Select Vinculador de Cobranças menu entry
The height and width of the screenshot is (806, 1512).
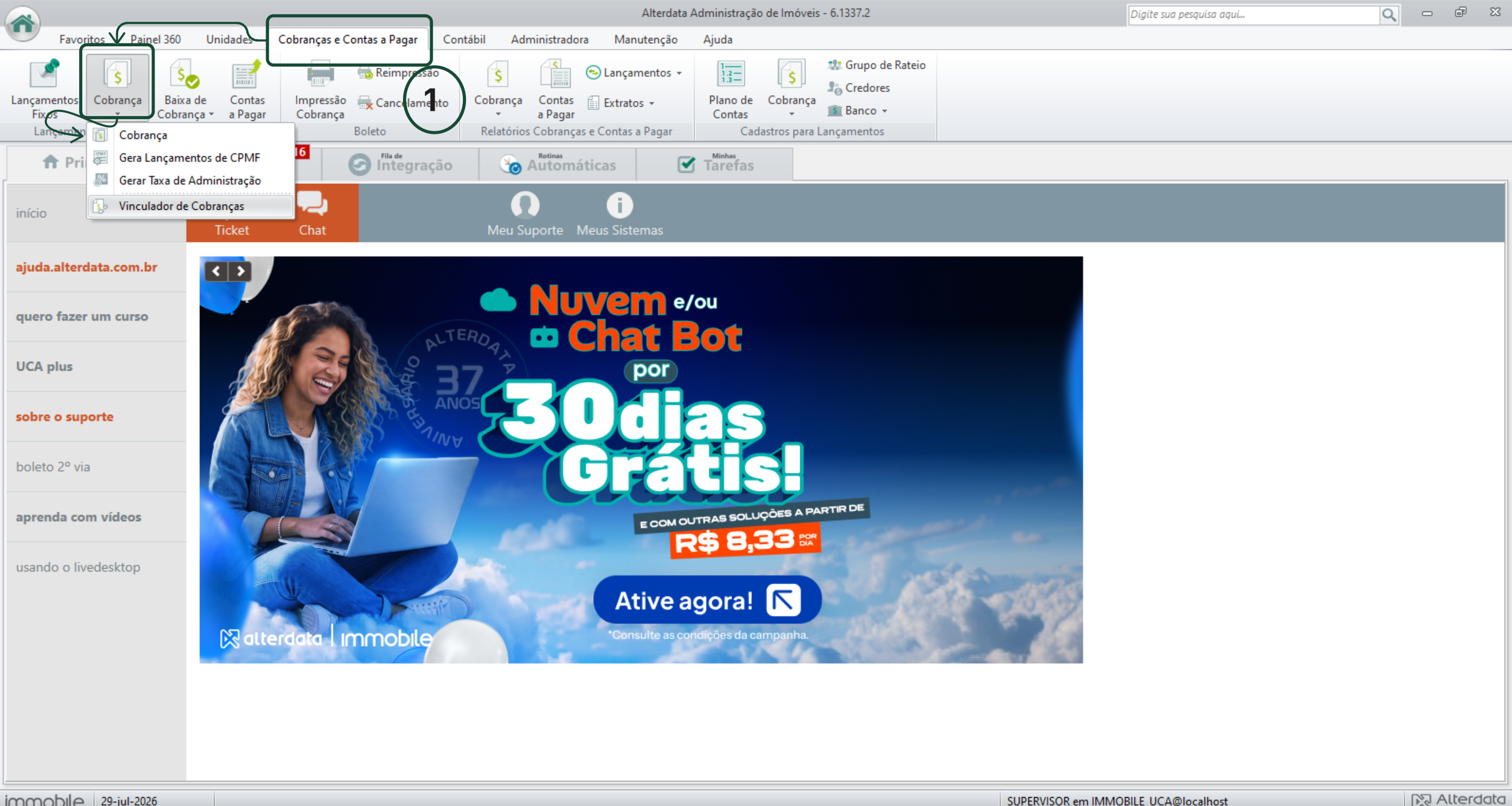click(190, 206)
